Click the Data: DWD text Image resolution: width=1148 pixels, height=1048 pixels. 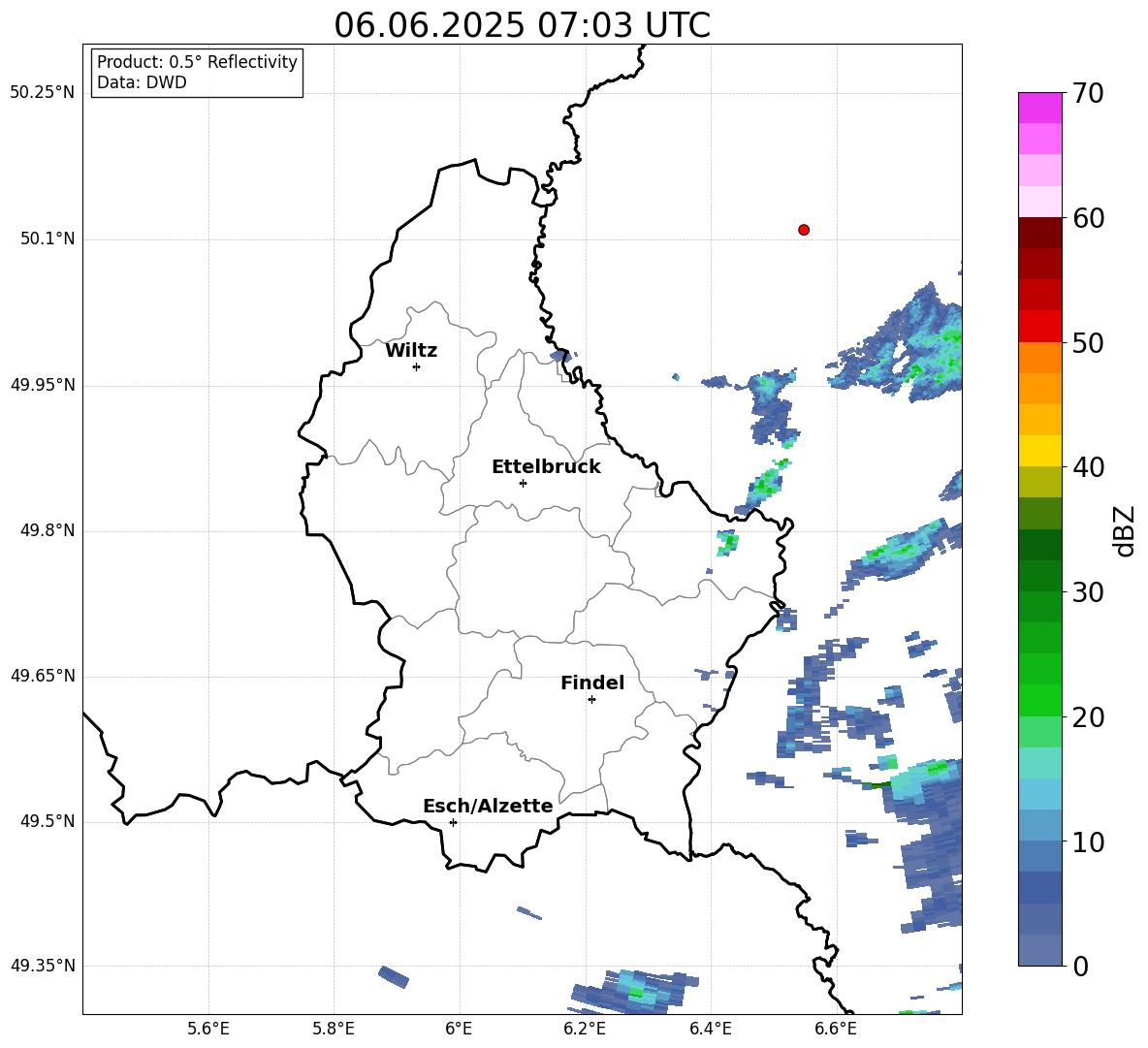point(142,82)
